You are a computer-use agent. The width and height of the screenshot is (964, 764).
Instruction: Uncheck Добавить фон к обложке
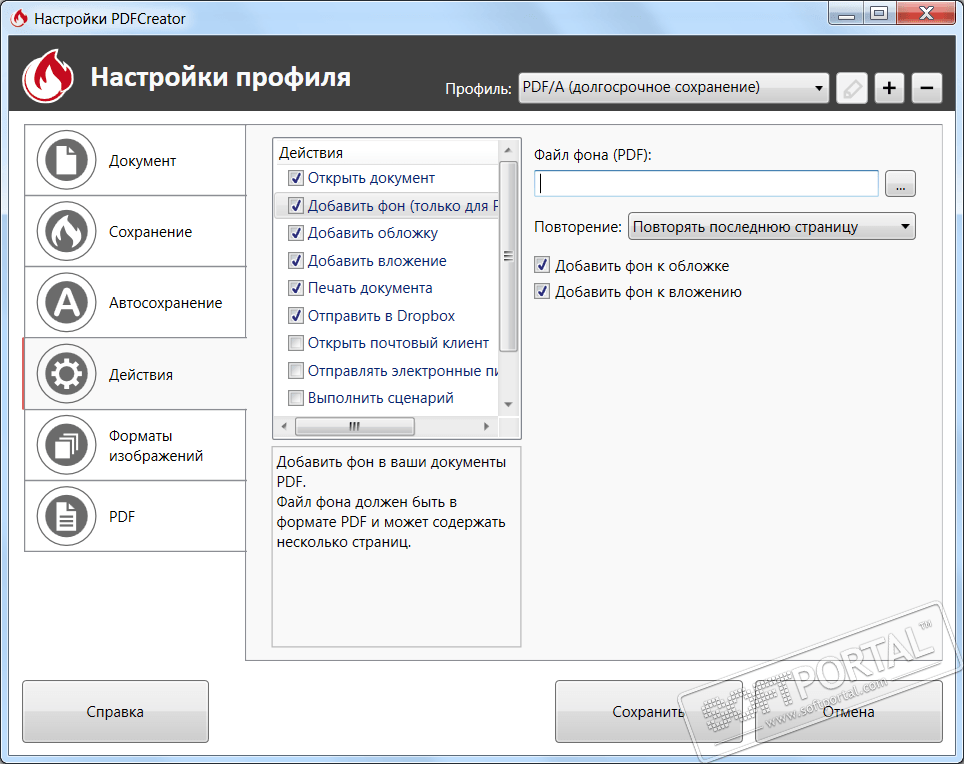[x=542, y=266]
